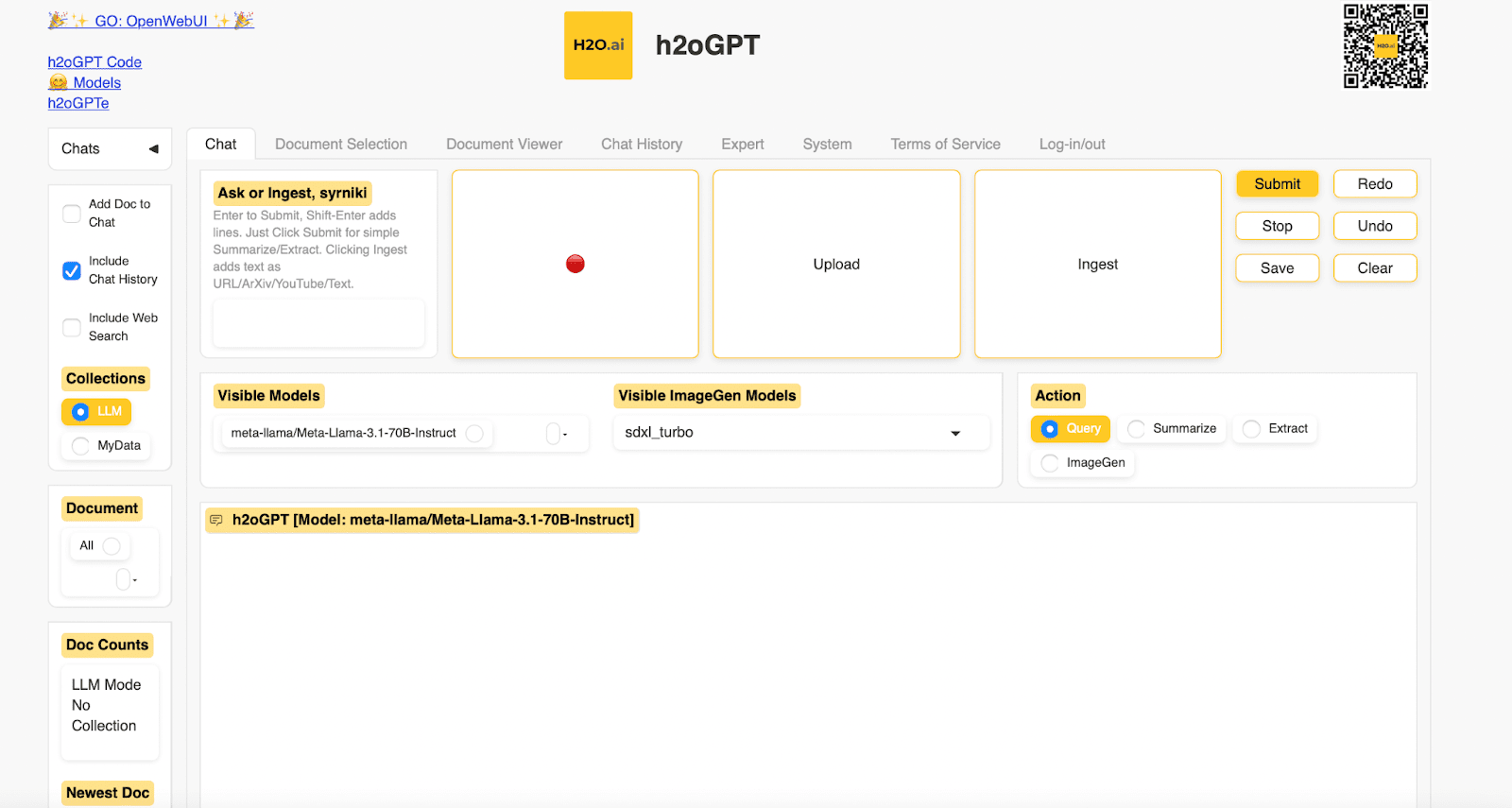
Task: Click the QR code image
Action: click(1385, 46)
